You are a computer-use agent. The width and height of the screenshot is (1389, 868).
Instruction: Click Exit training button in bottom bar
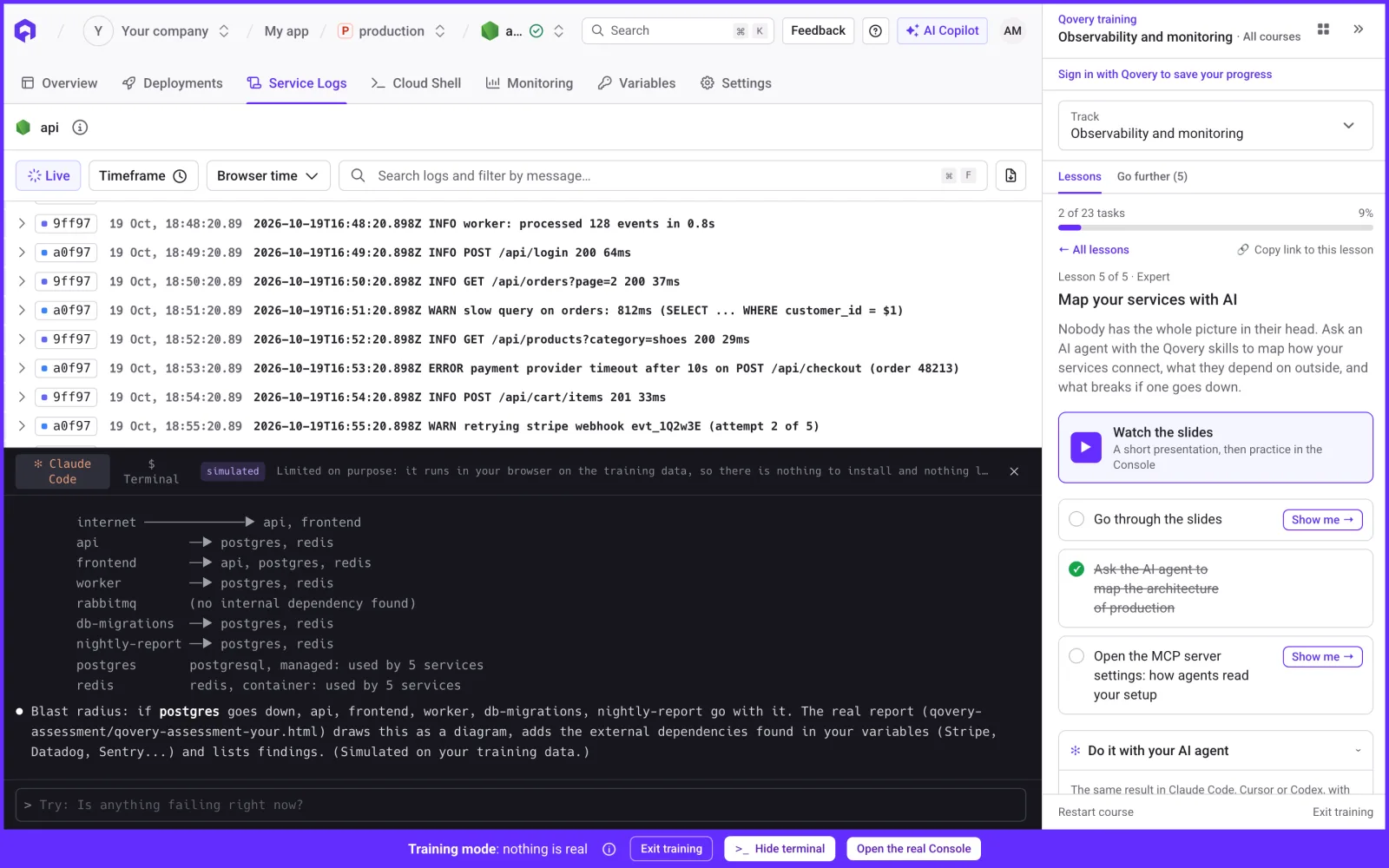[671, 849]
